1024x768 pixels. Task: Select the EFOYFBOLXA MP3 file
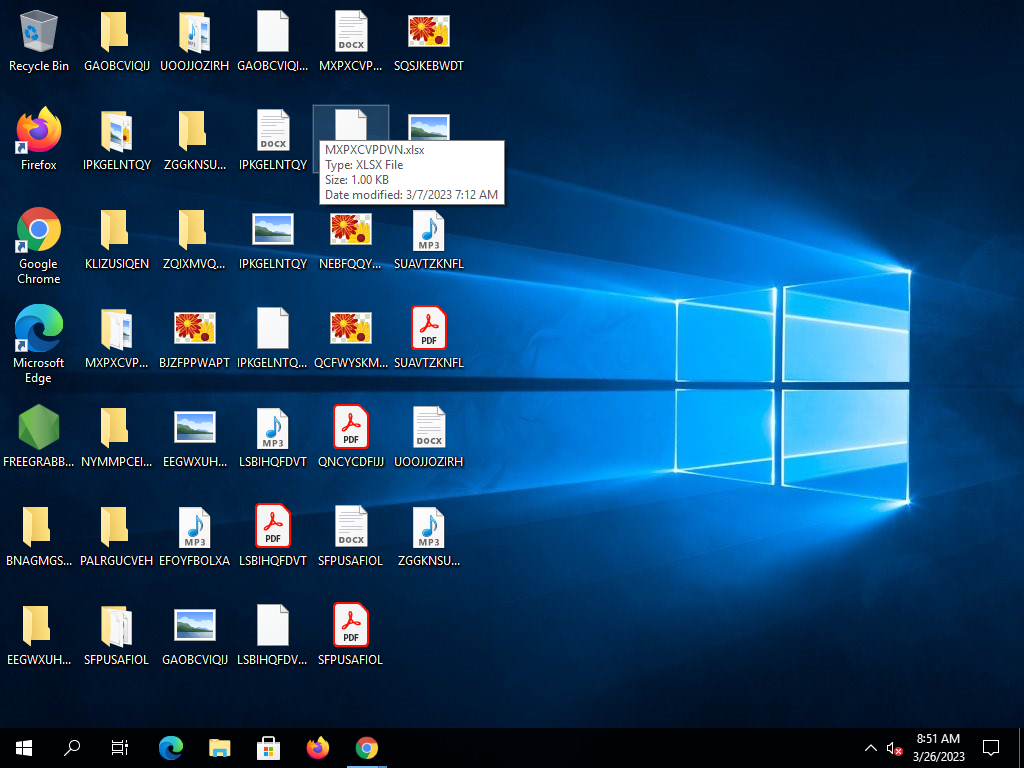tap(195, 527)
